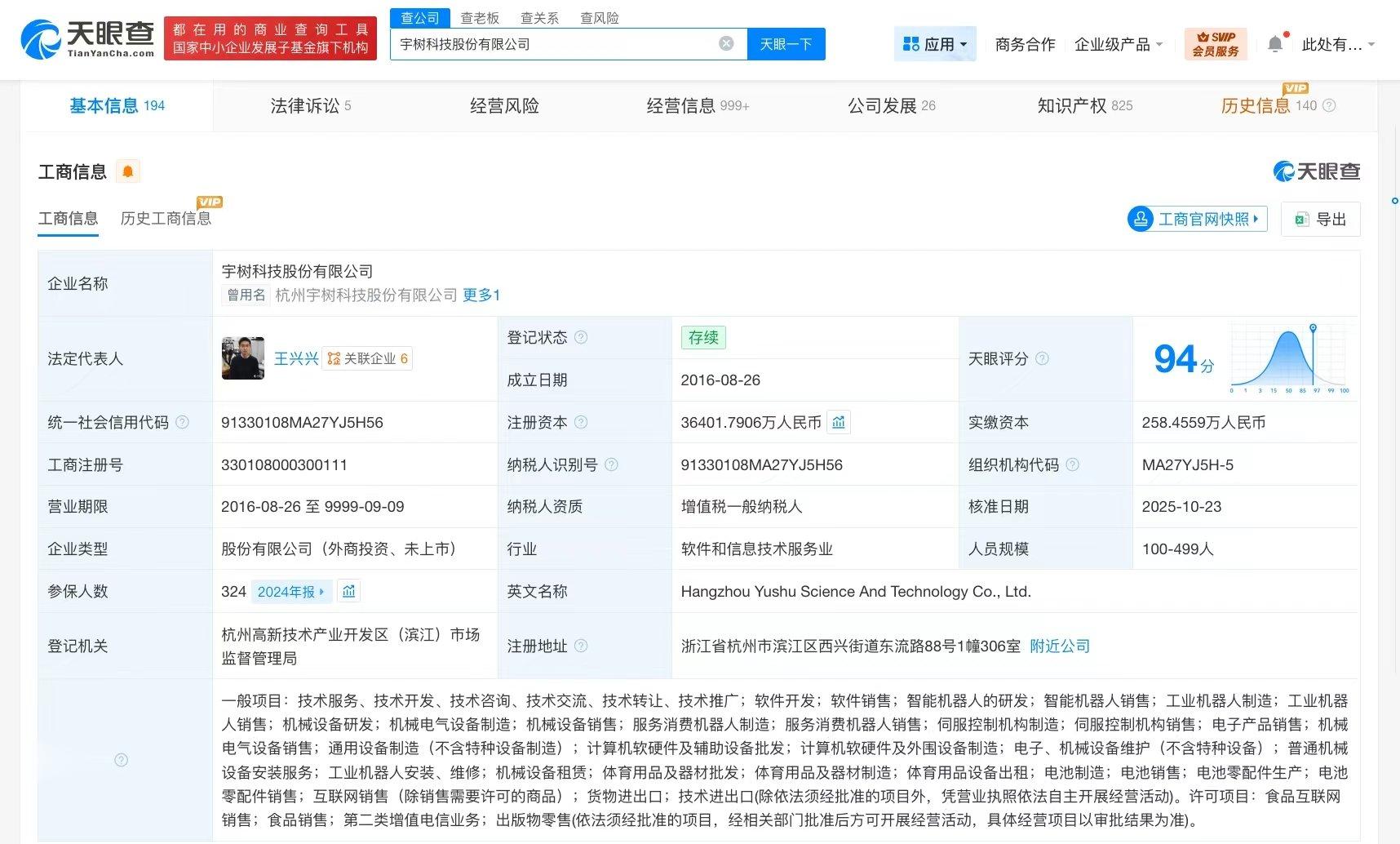Switch to the 法律诉讼 tab
The width and height of the screenshot is (1400, 844).
(x=303, y=105)
